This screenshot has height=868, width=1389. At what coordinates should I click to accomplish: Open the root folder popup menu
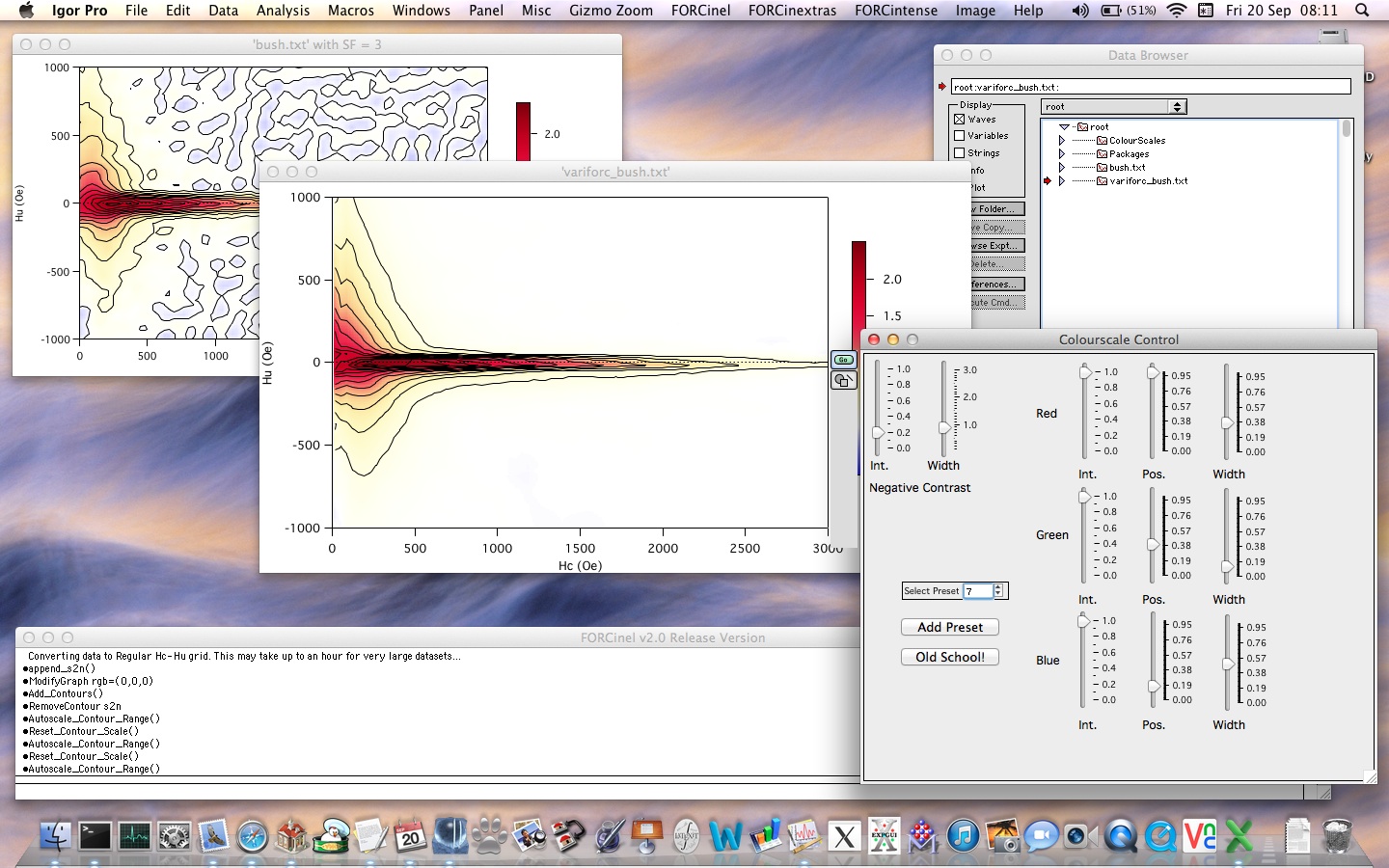[1113, 107]
